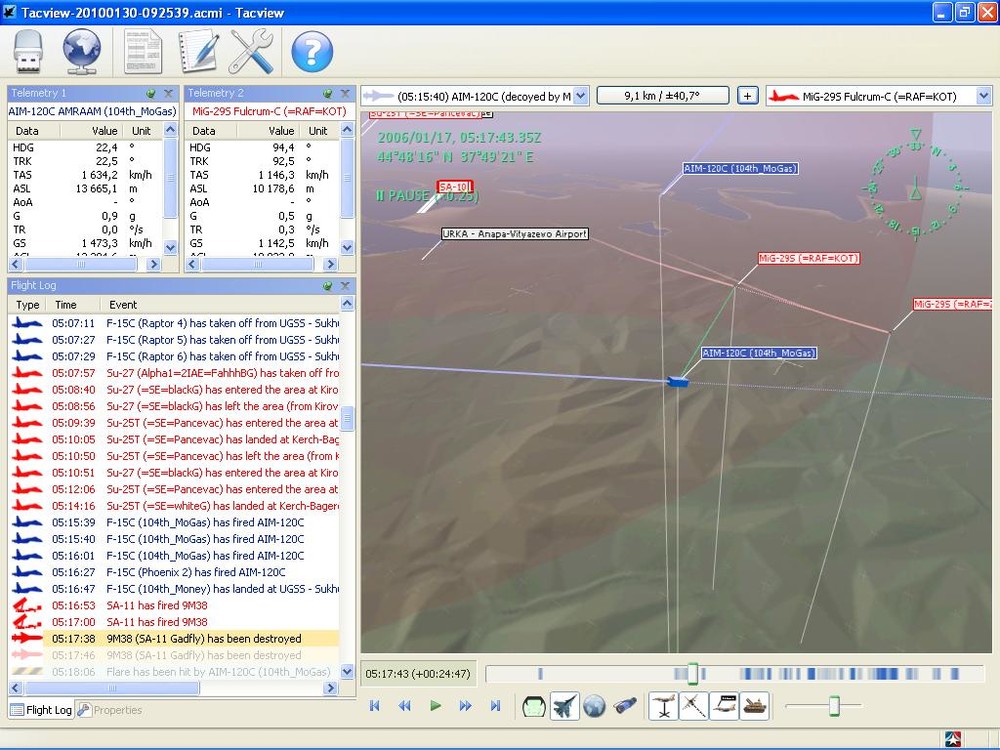Open the network globe icon in the toolbar
The width and height of the screenshot is (1000, 750).
click(82, 51)
